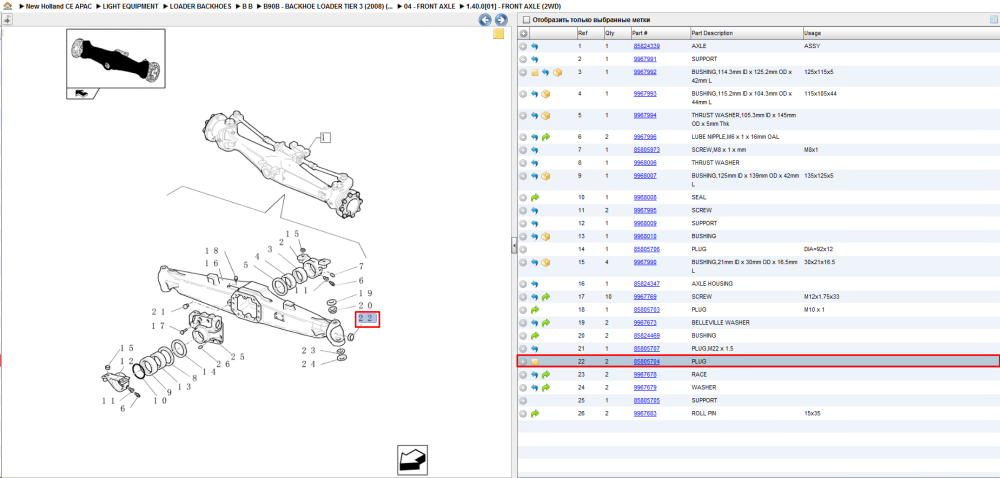This screenshot has width=1000, height=478.
Task: Click callout 17 in the exploded diagram
Action: (158, 326)
